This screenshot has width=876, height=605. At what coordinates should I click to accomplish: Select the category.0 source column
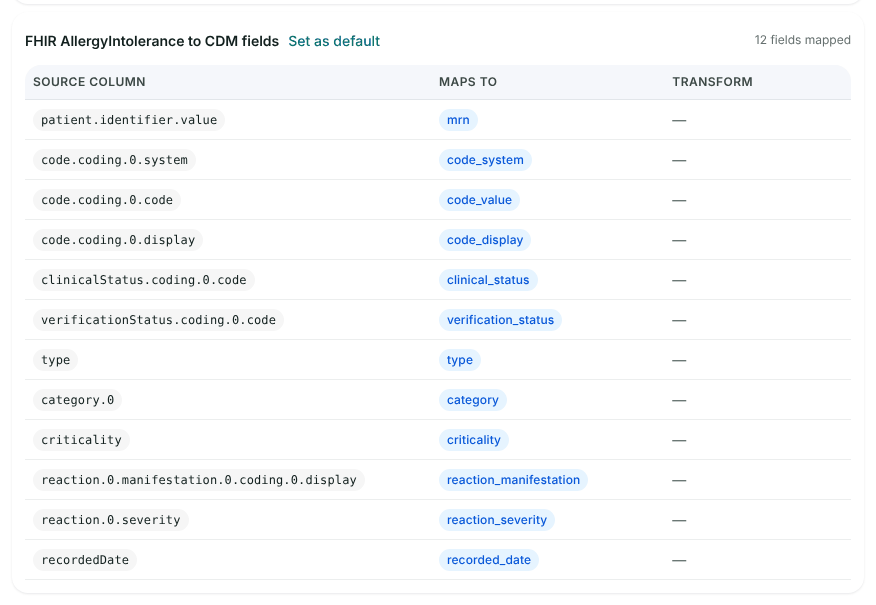(78, 400)
